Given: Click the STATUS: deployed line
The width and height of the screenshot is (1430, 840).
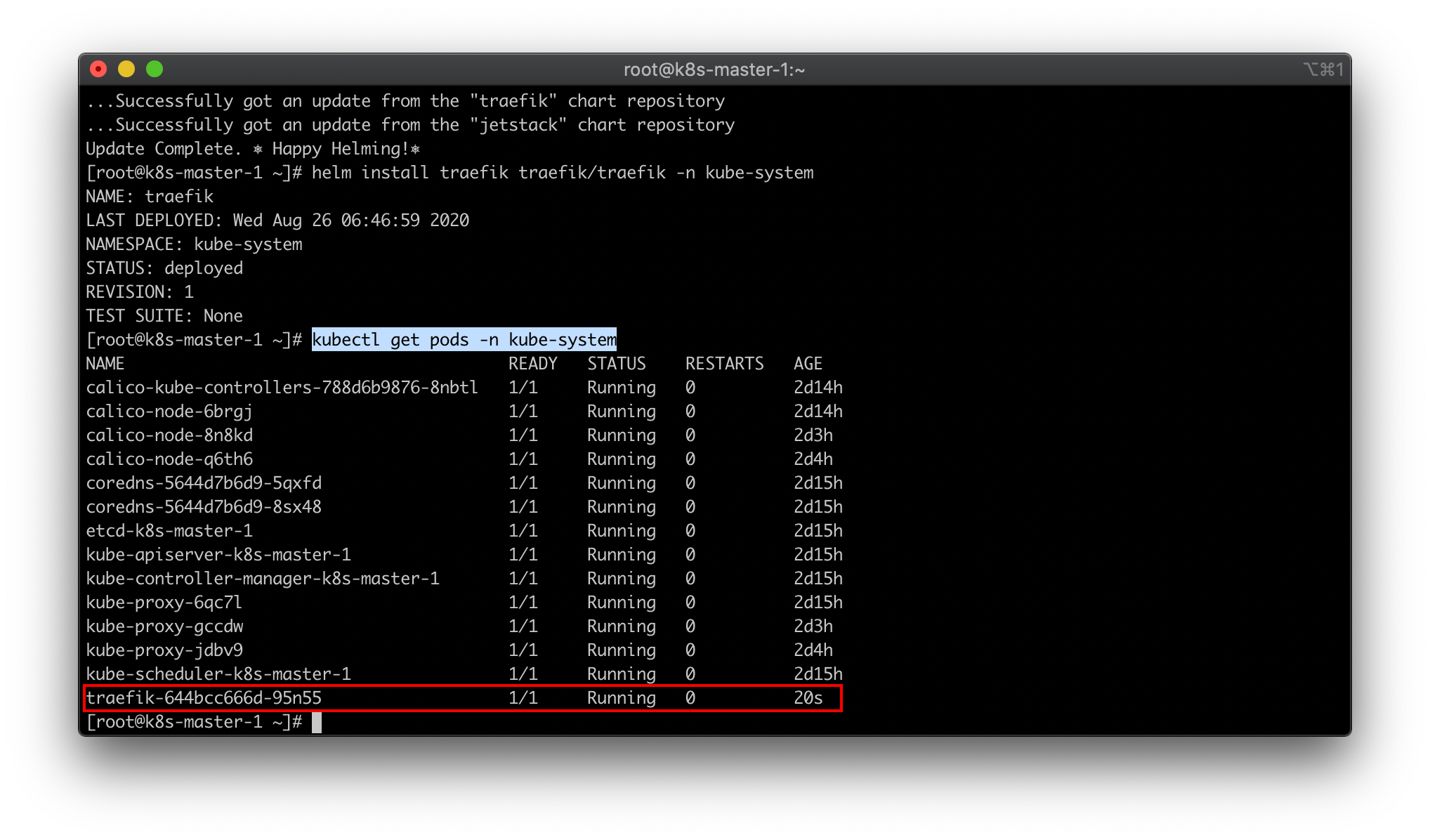Looking at the screenshot, I should pyautogui.click(x=164, y=268).
